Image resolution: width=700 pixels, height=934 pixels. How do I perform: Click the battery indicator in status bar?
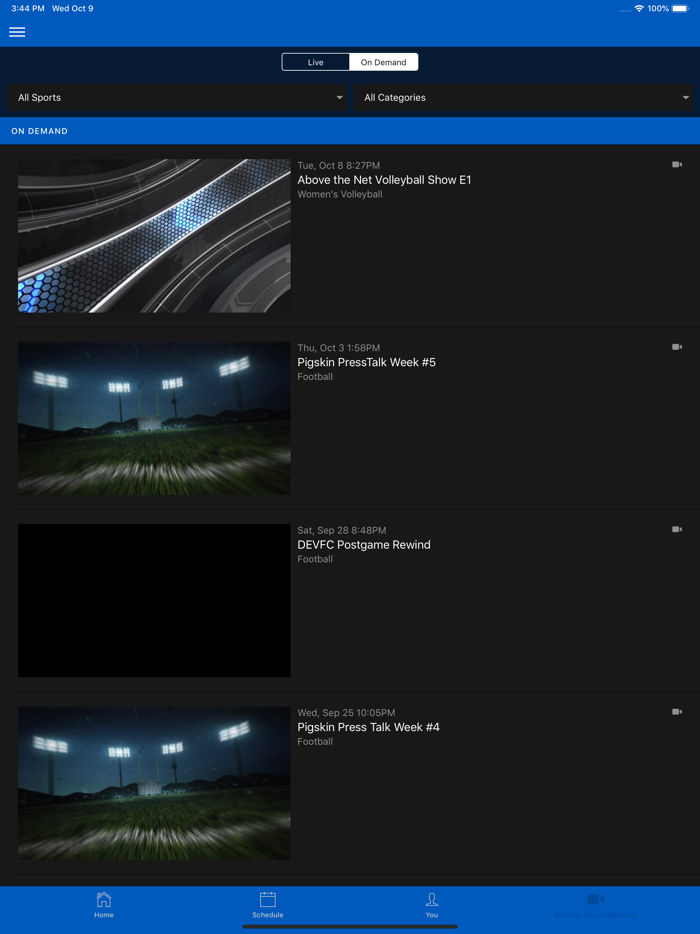[680, 8]
